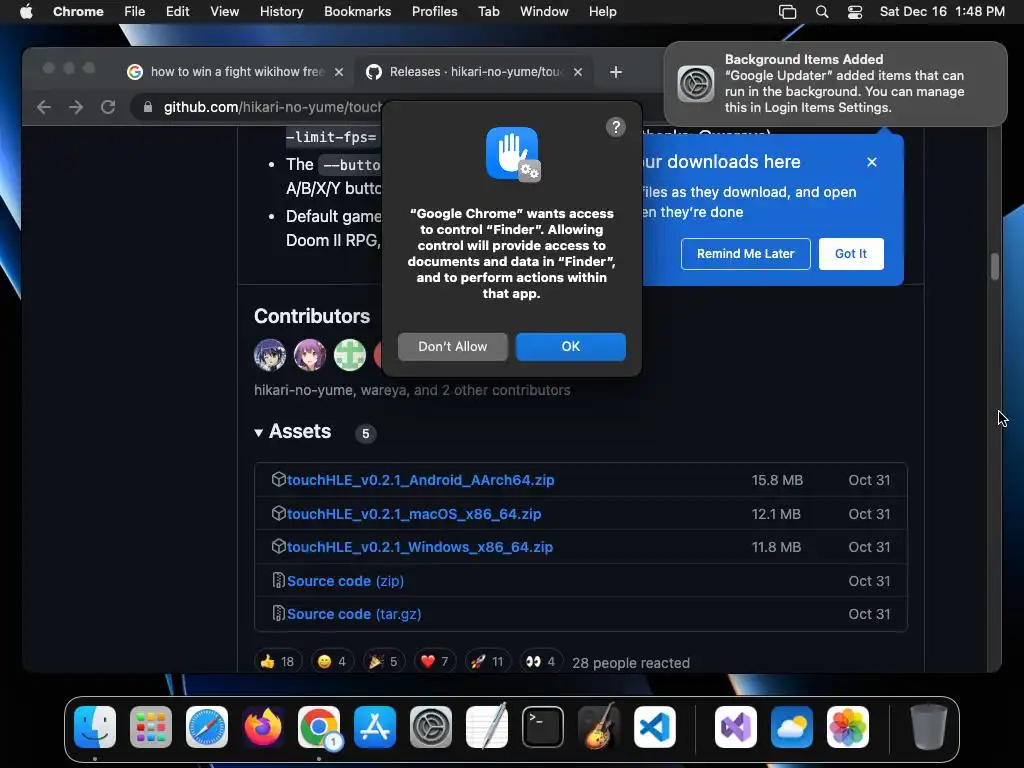Open the File menu
This screenshot has height=768, width=1024.
[135, 12]
